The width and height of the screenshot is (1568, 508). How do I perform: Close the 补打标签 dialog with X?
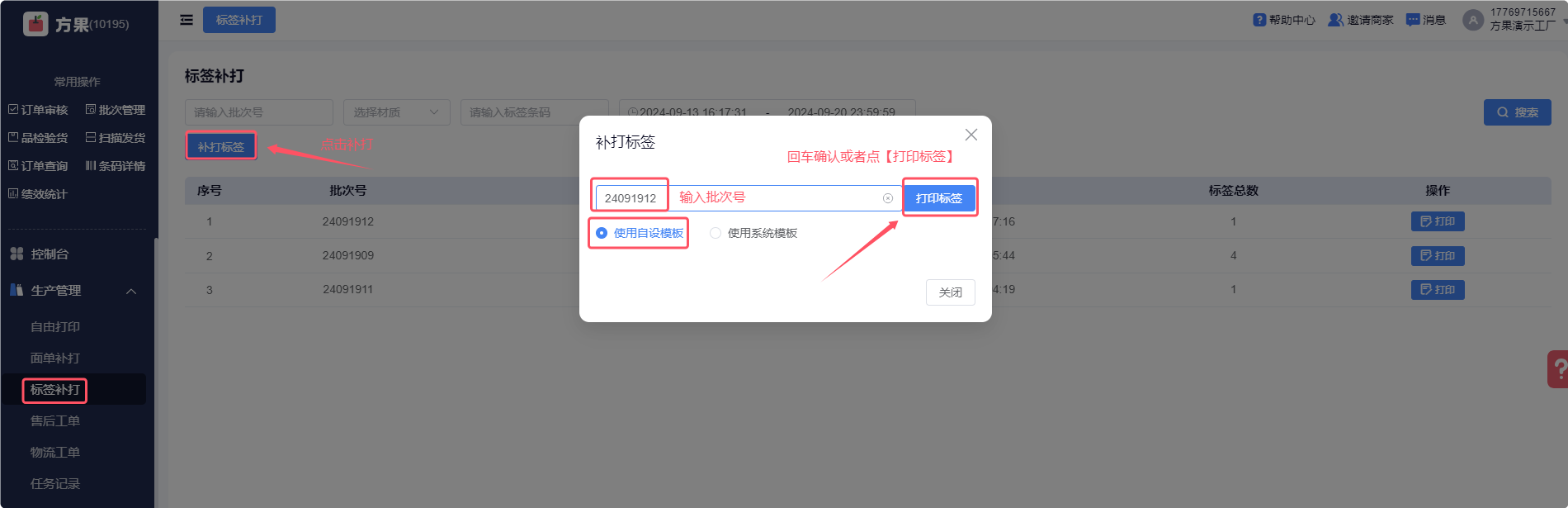click(x=971, y=135)
